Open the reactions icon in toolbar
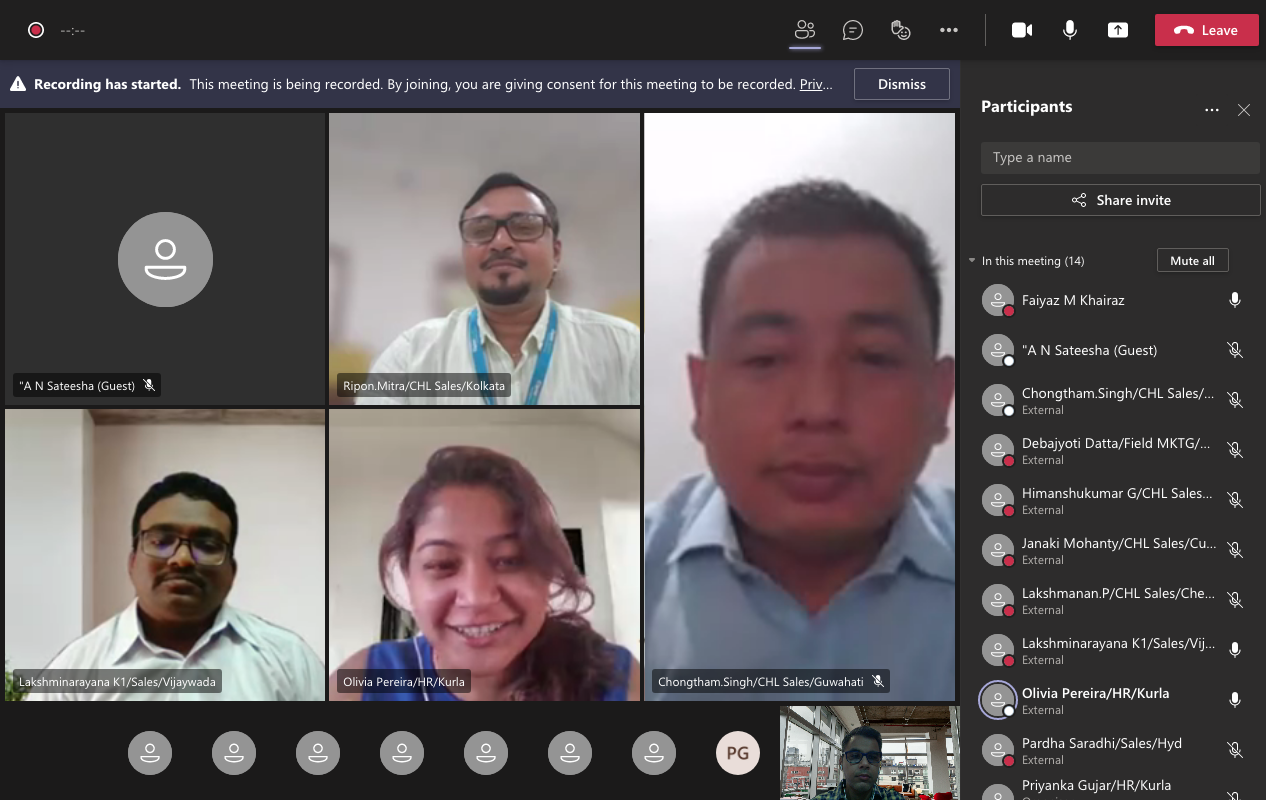 pyautogui.click(x=901, y=30)
